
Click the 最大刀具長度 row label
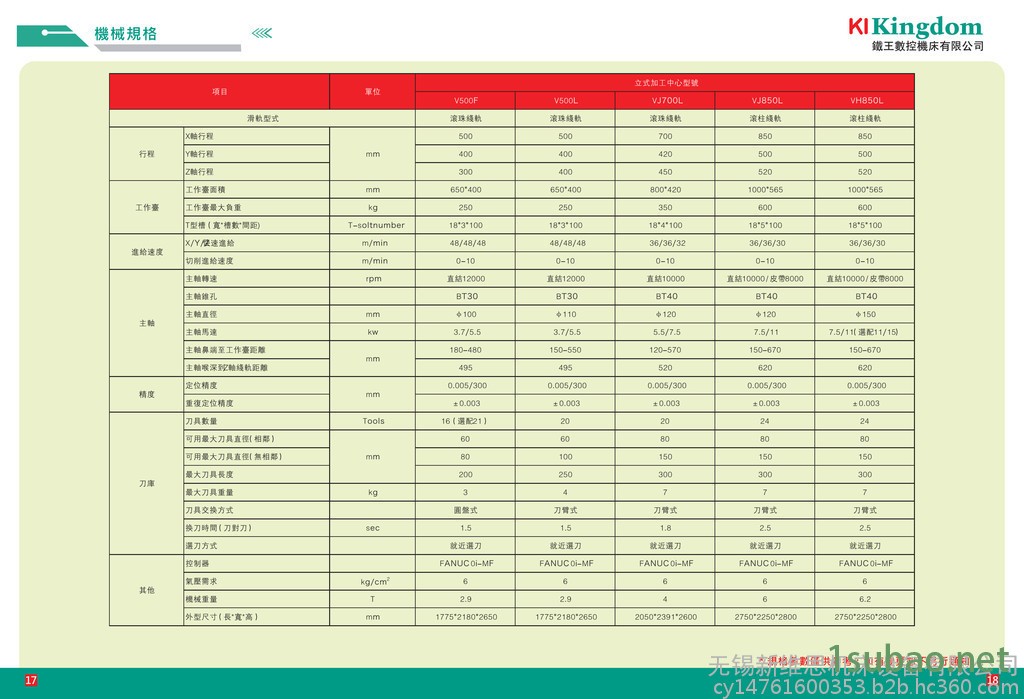[x=209, y=474]
